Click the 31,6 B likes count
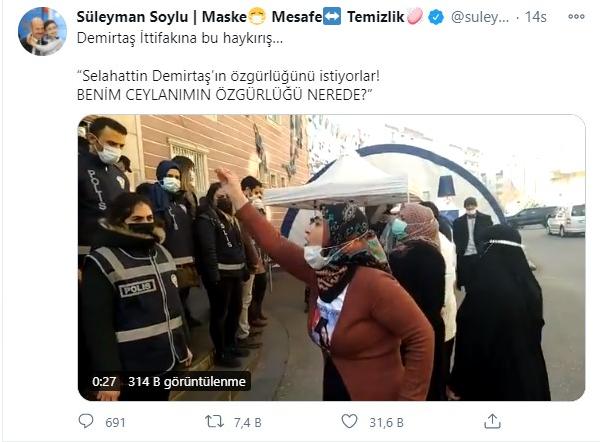This screenshot has height=442, width=600. tap(386, 422)
